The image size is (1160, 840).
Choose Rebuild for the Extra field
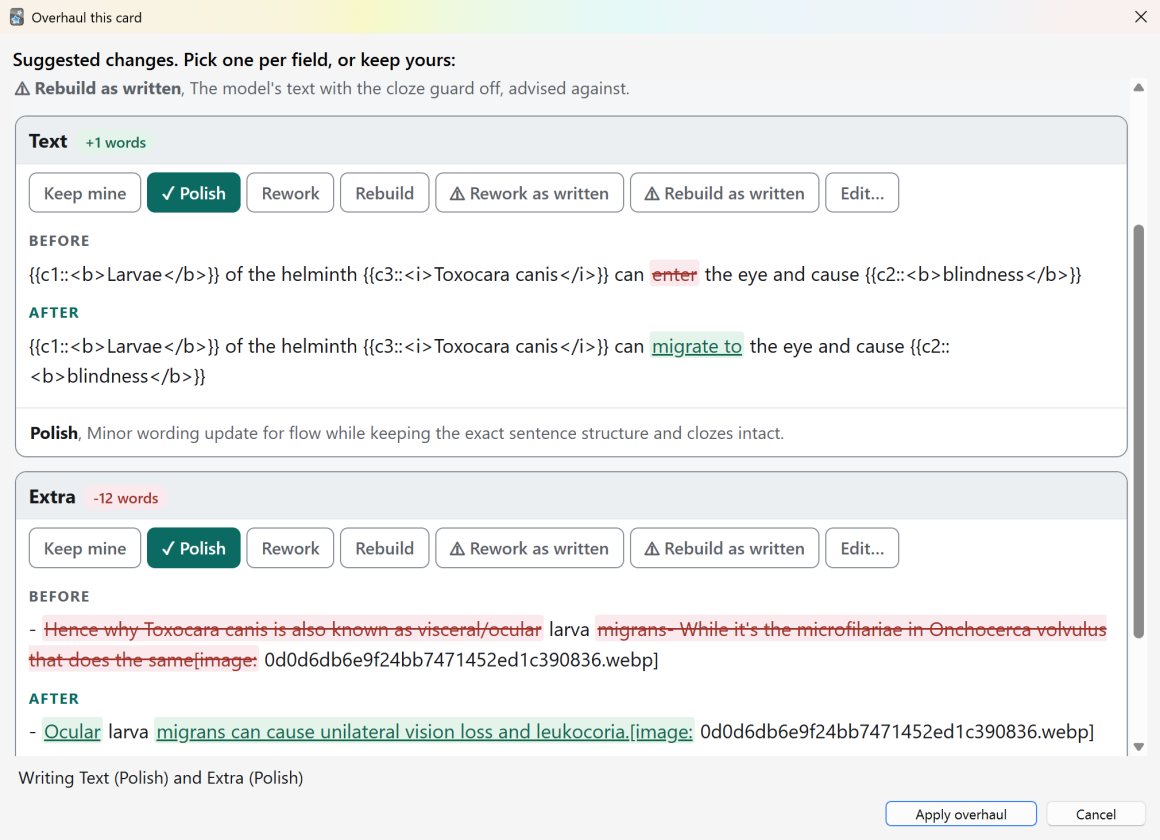385,548
